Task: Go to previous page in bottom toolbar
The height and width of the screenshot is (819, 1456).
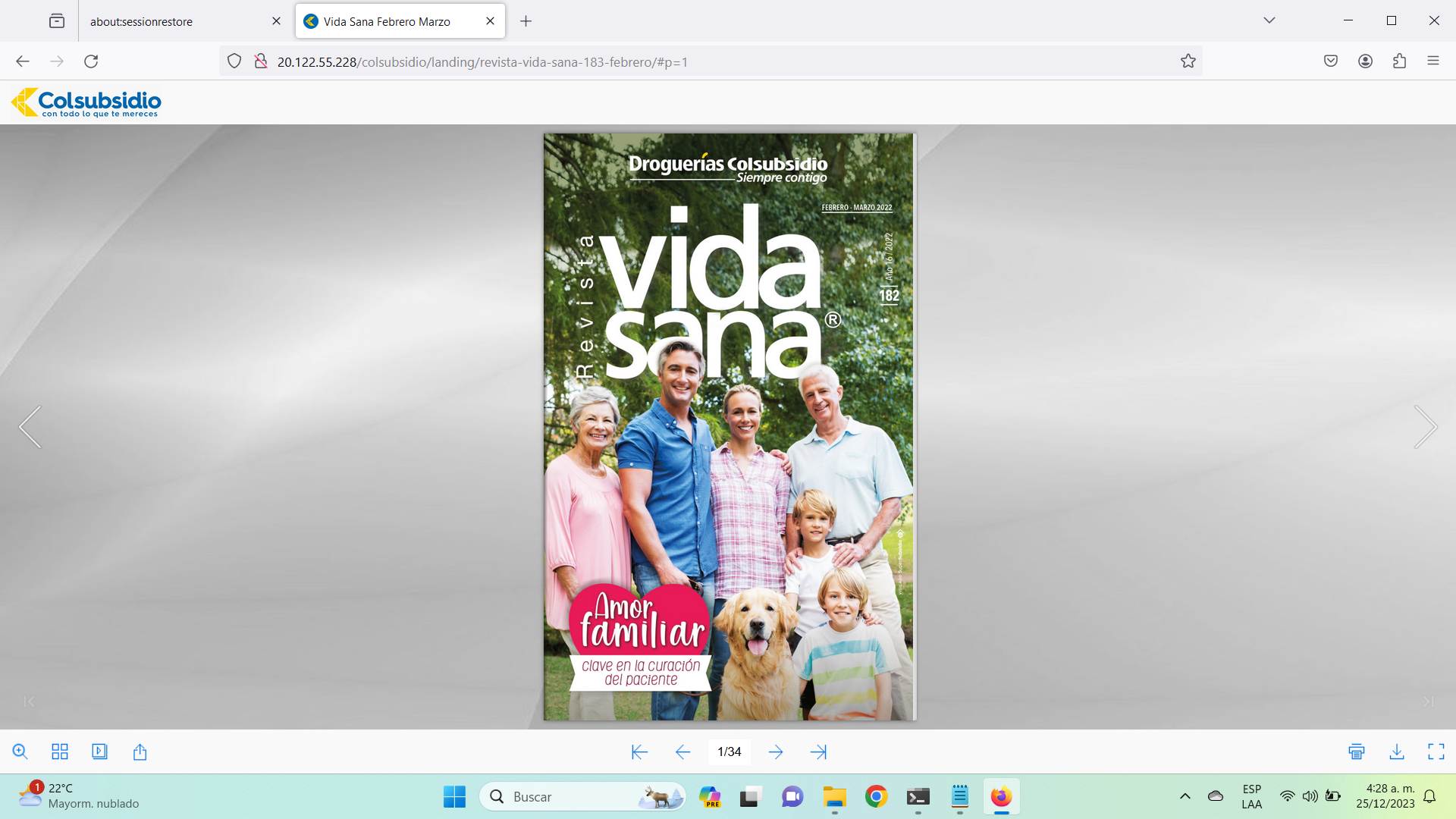Action: [682, 752]
